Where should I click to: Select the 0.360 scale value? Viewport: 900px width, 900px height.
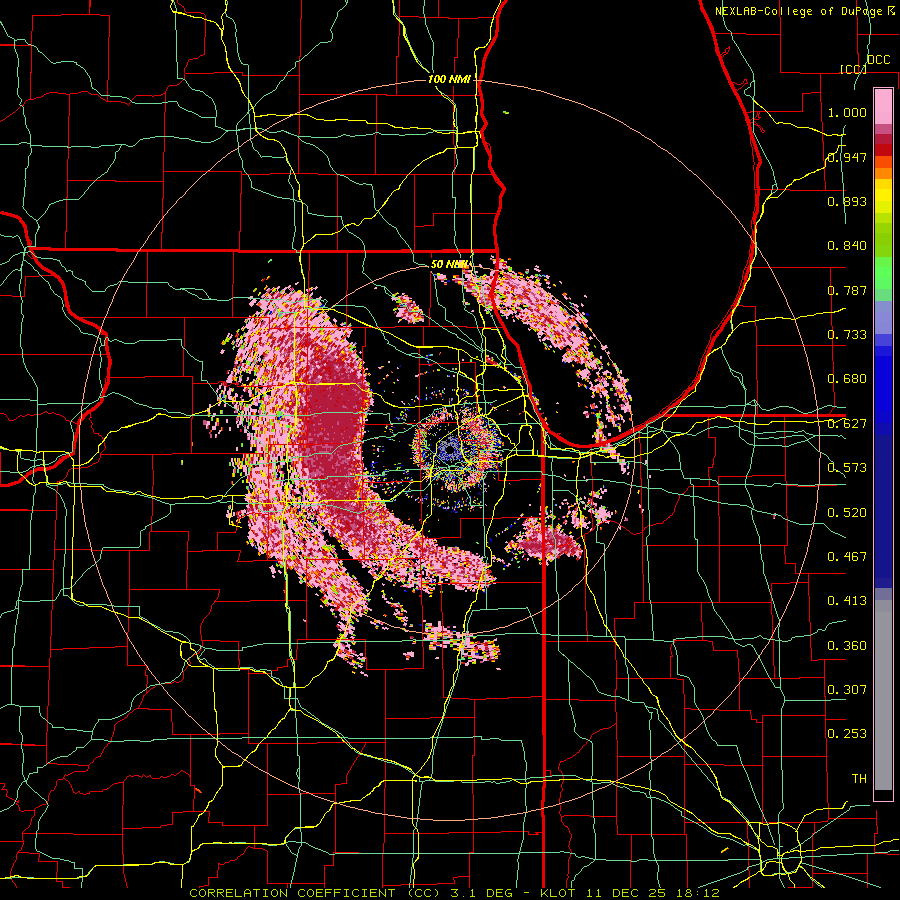[847, 646]
